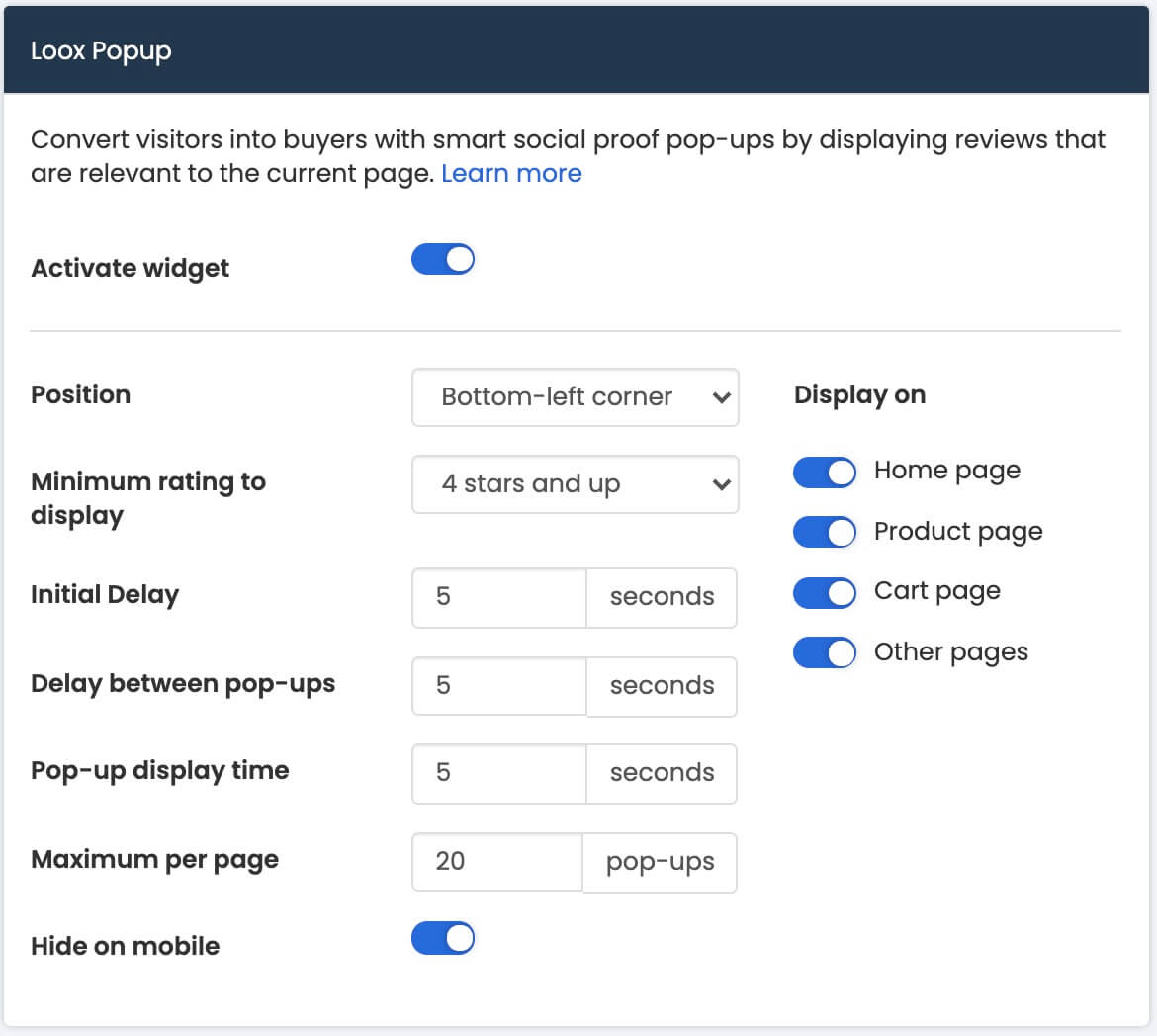
Task: Click the Pop-up display time label
Action: tap(160, 771)
